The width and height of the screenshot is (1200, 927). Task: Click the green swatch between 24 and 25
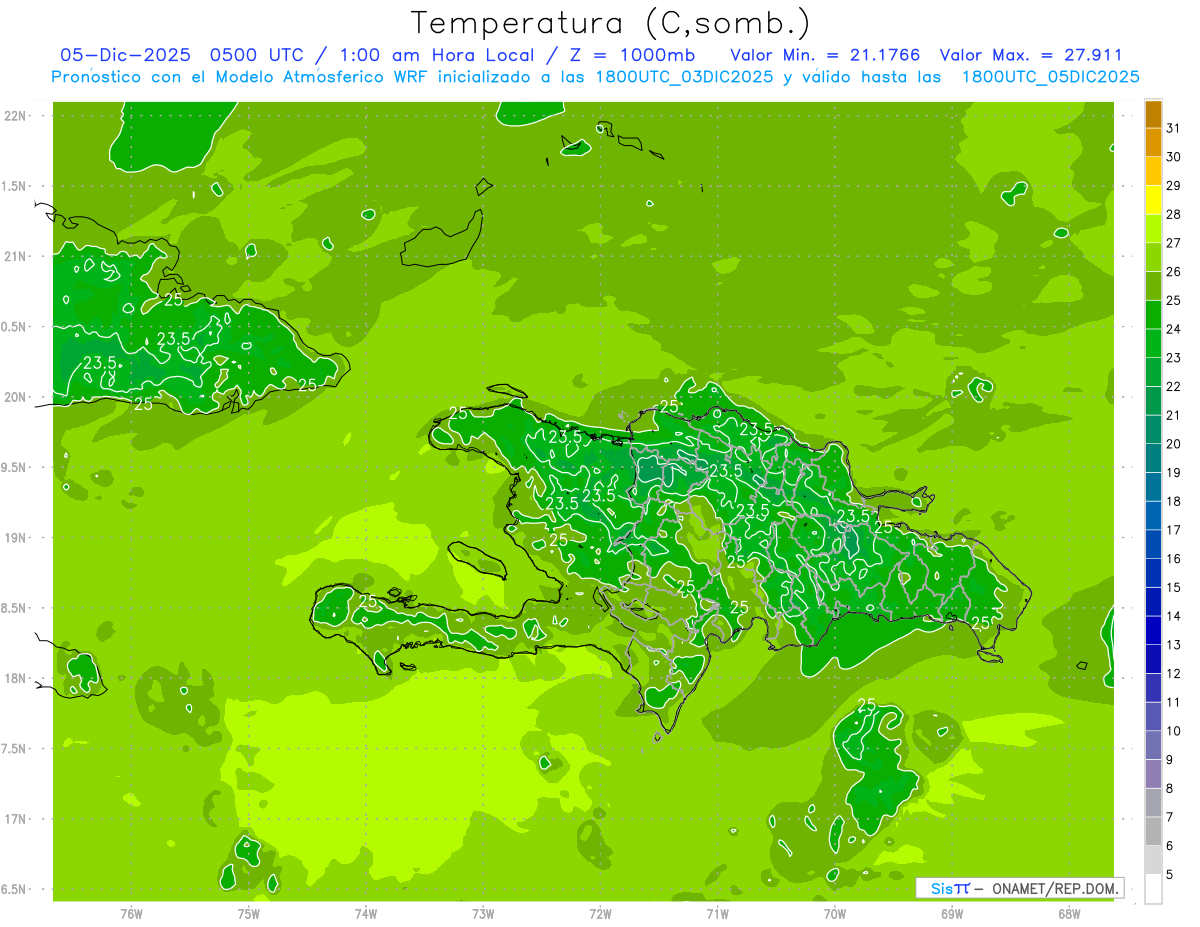[x=1153, y=315]
